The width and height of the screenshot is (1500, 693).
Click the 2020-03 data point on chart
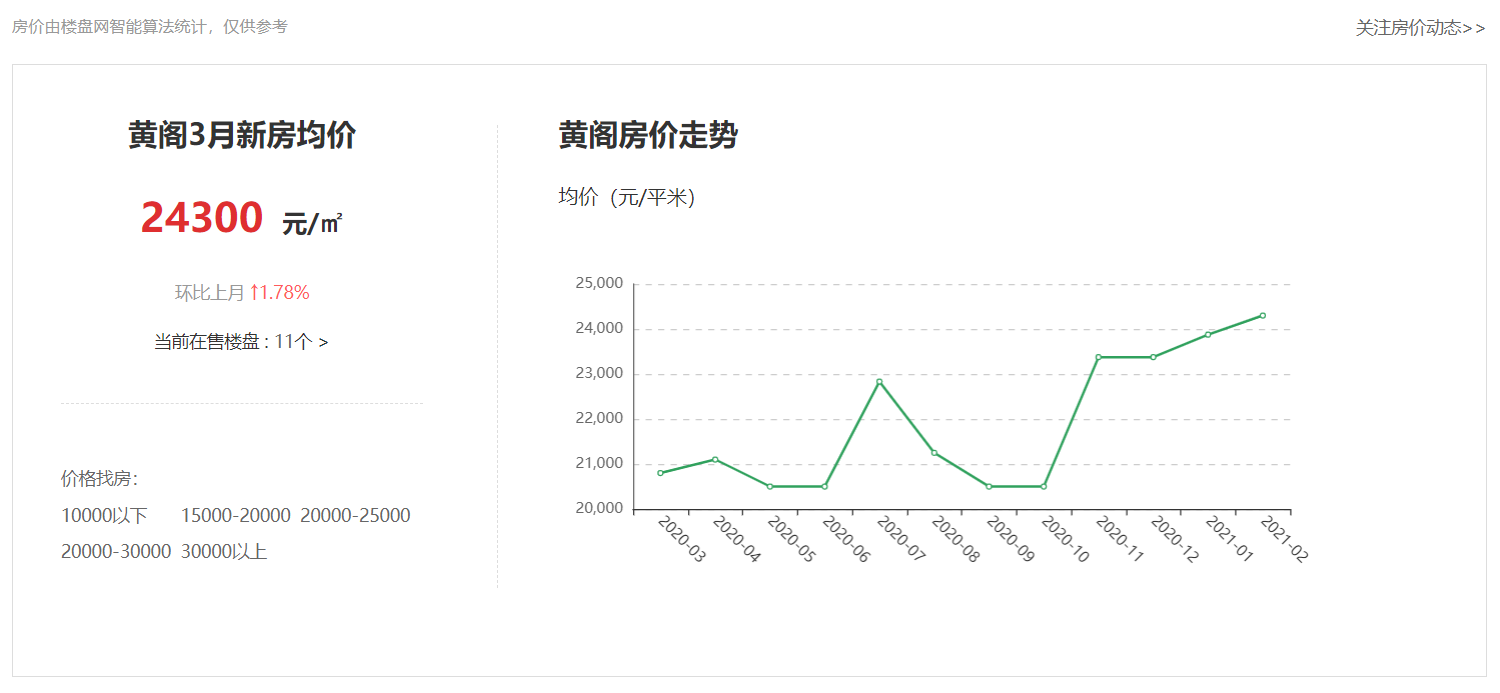660,473
